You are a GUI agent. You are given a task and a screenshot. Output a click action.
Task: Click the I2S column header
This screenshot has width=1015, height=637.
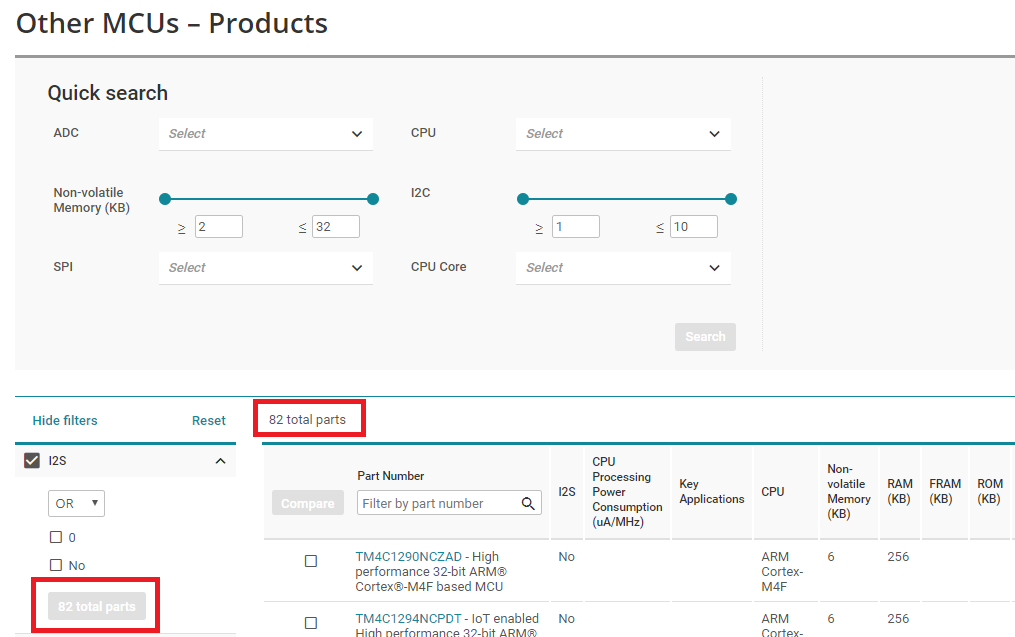(567, 492)
